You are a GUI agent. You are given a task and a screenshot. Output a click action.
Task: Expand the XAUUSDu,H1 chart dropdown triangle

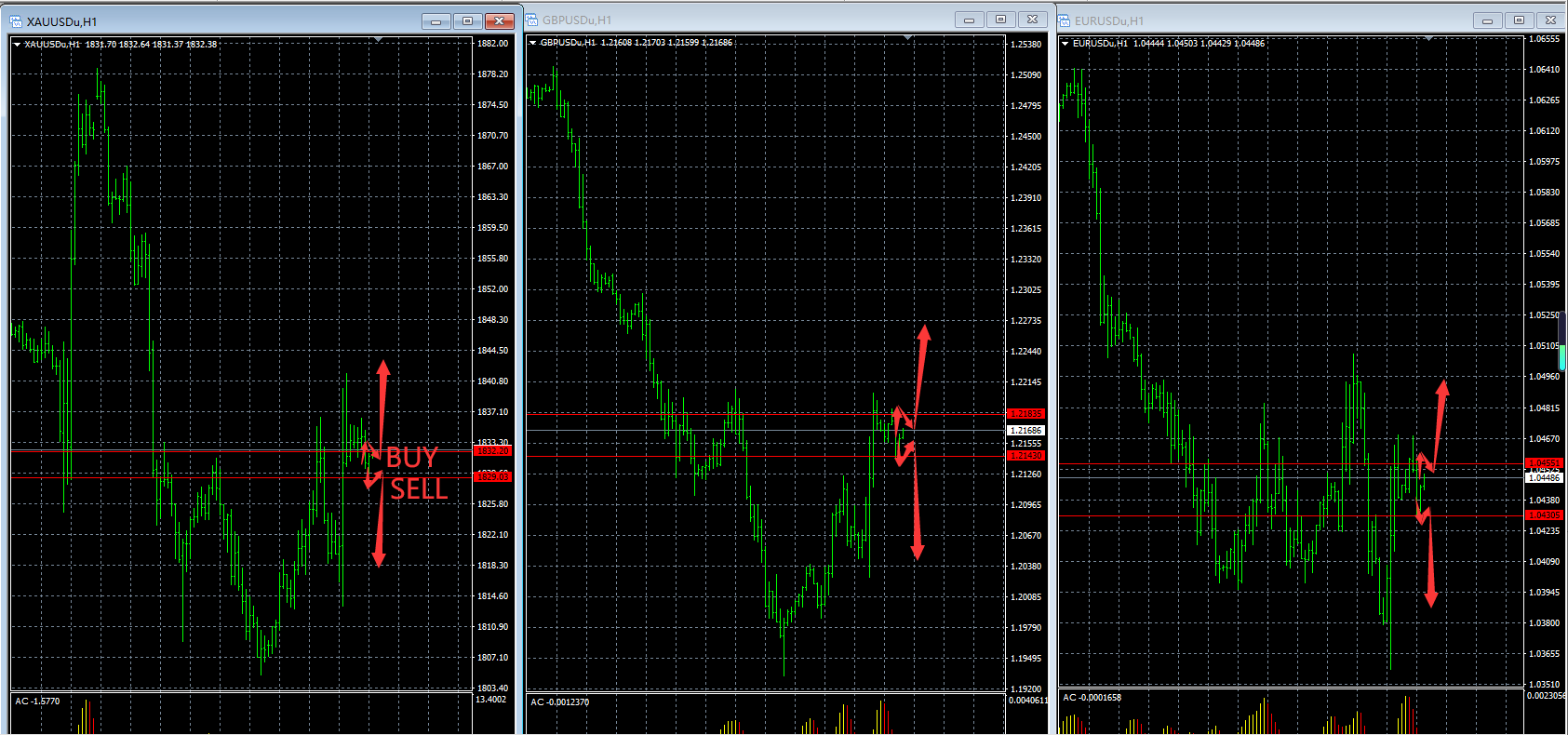pos(17,44)
